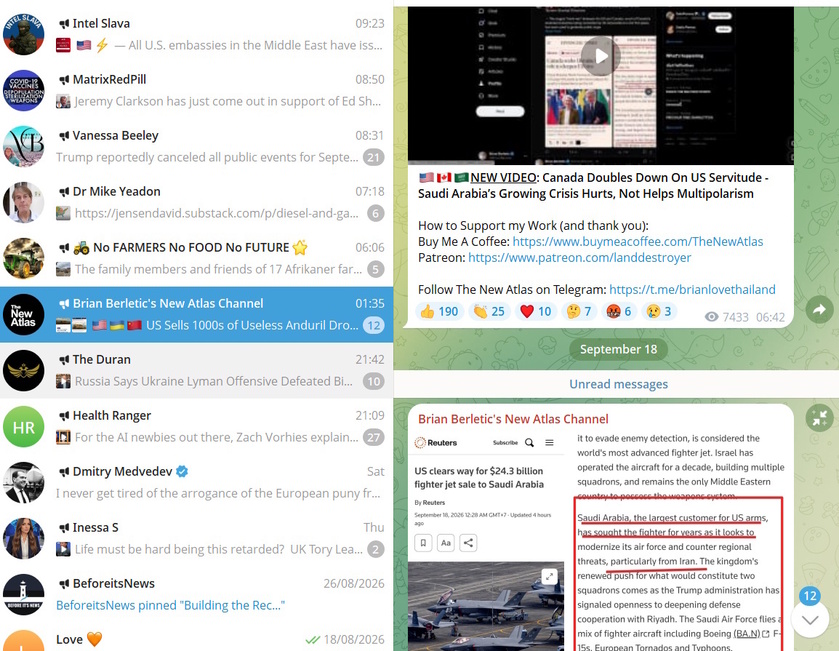Open BeforeitsNews pinned message text
Viewport: 839px width, 651px height.
[170, 606]
